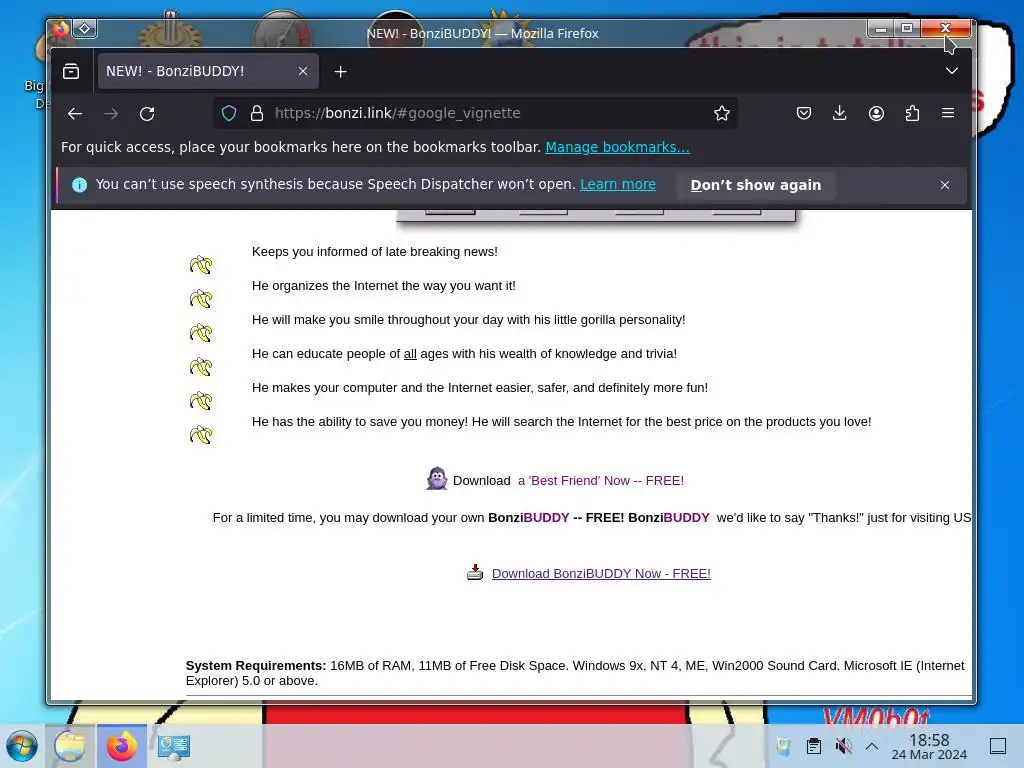Click the purple Bonzi gorilla download icon
This screenshot has height=768, width=1024.
pyautogui.click(x=437, y=479)
